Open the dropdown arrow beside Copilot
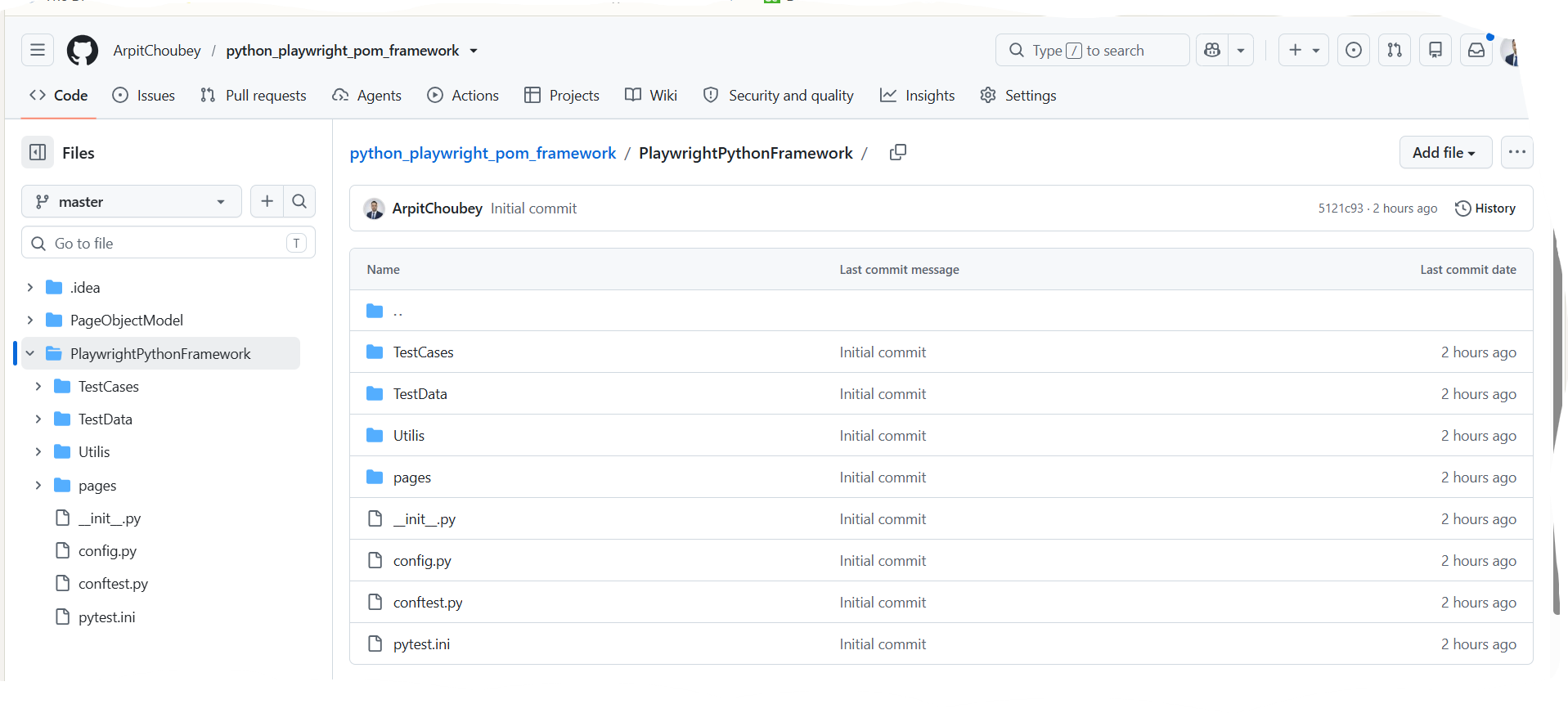The width and height of the screenshot is (1568, 713). click(1241, 50)
